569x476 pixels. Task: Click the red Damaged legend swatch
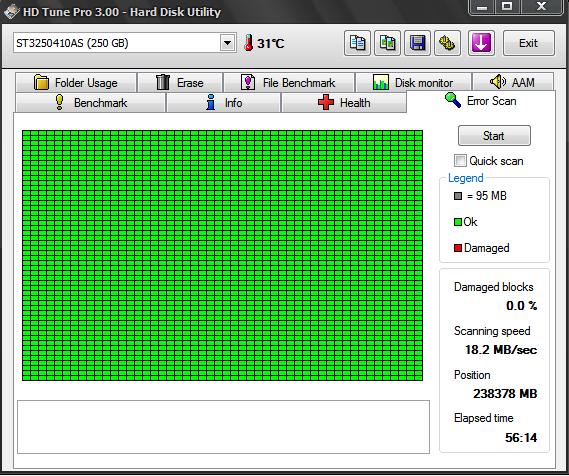(458, 248)
